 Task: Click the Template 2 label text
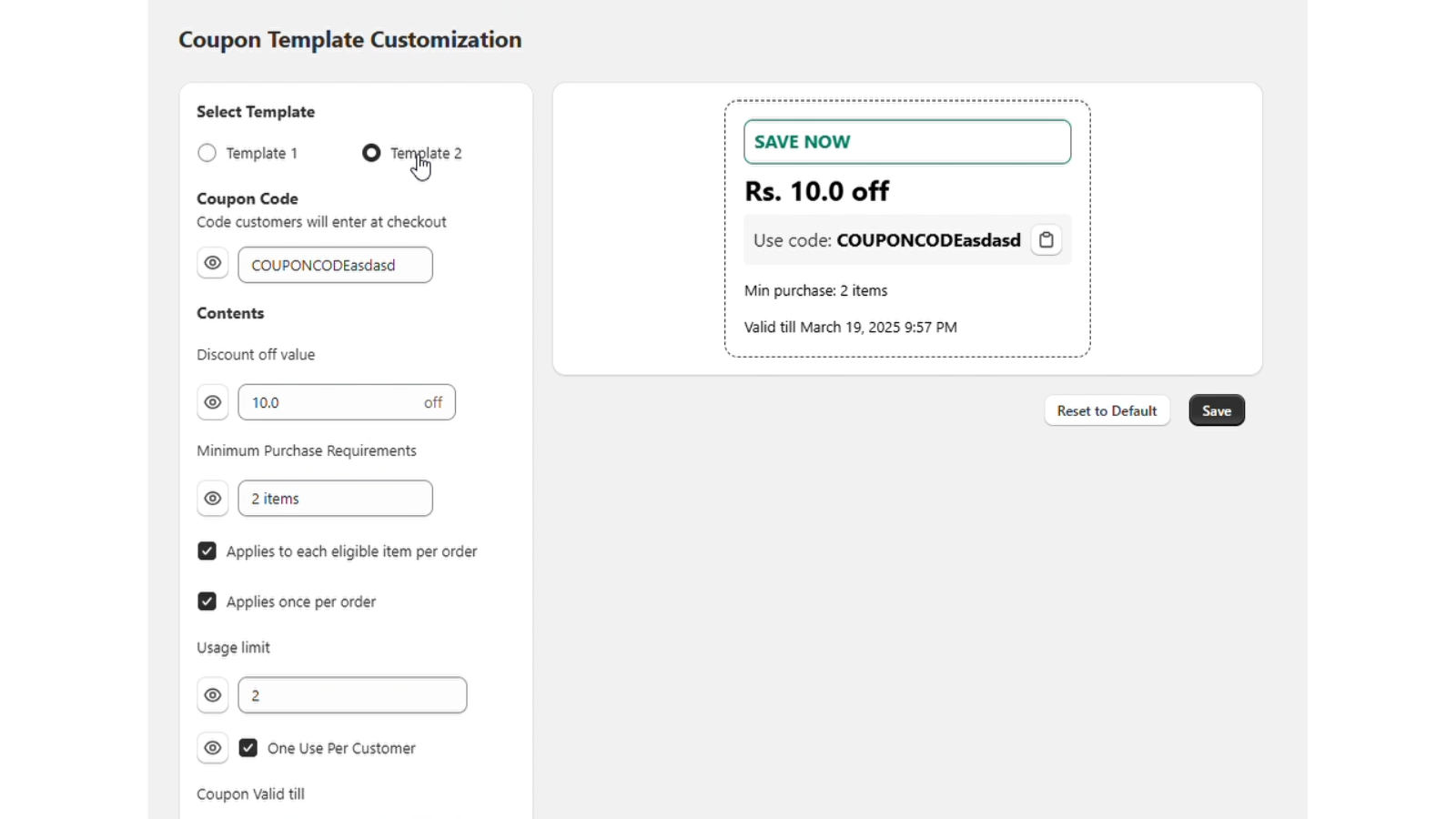(x=426, y=153)
